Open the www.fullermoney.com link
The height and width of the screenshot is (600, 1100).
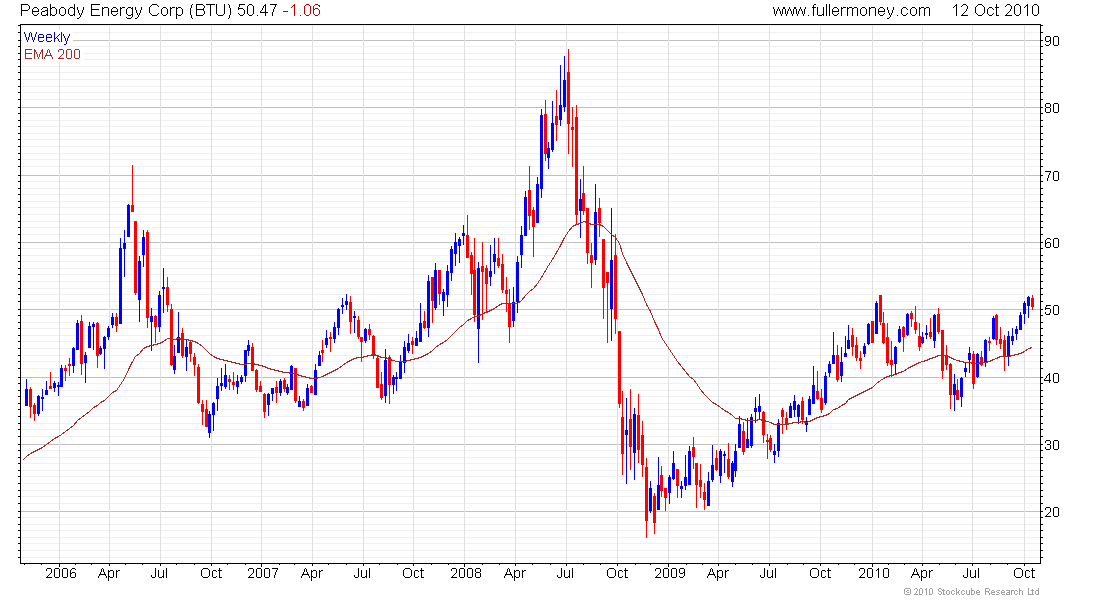coord(852,11)
